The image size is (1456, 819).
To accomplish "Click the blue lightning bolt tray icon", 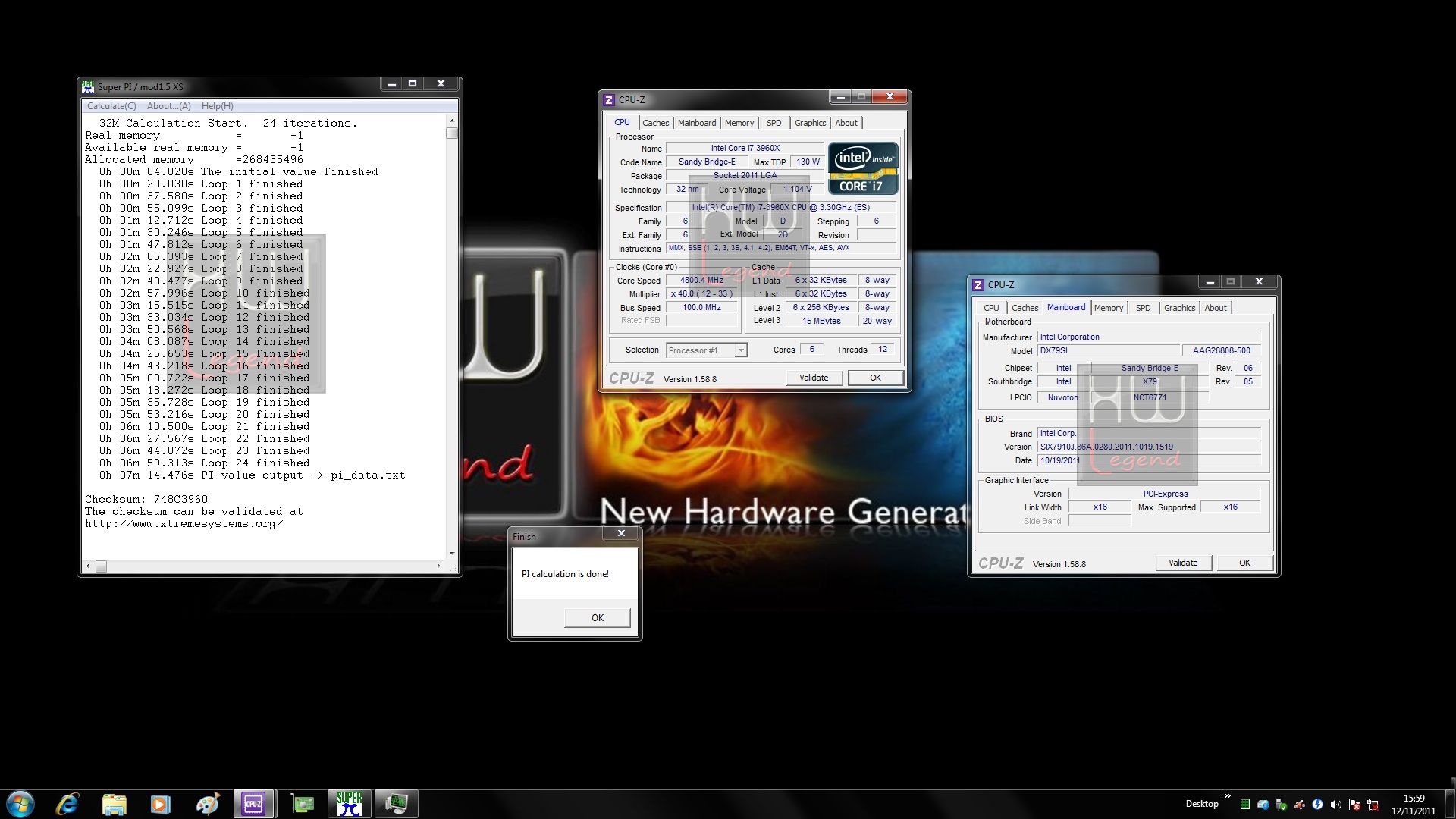I will [x=1317, y=805].
